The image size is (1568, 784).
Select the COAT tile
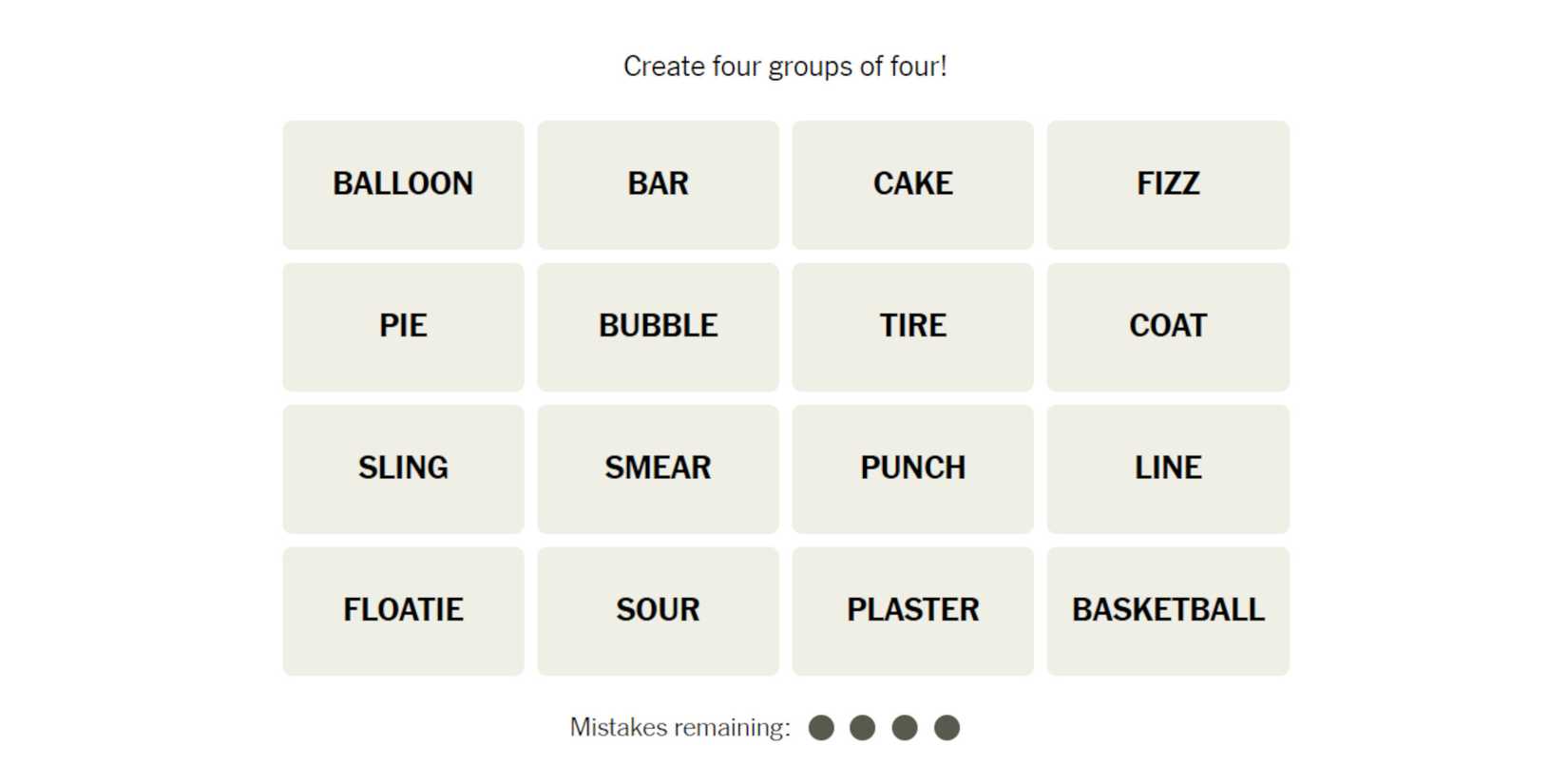pos(1168,327)
